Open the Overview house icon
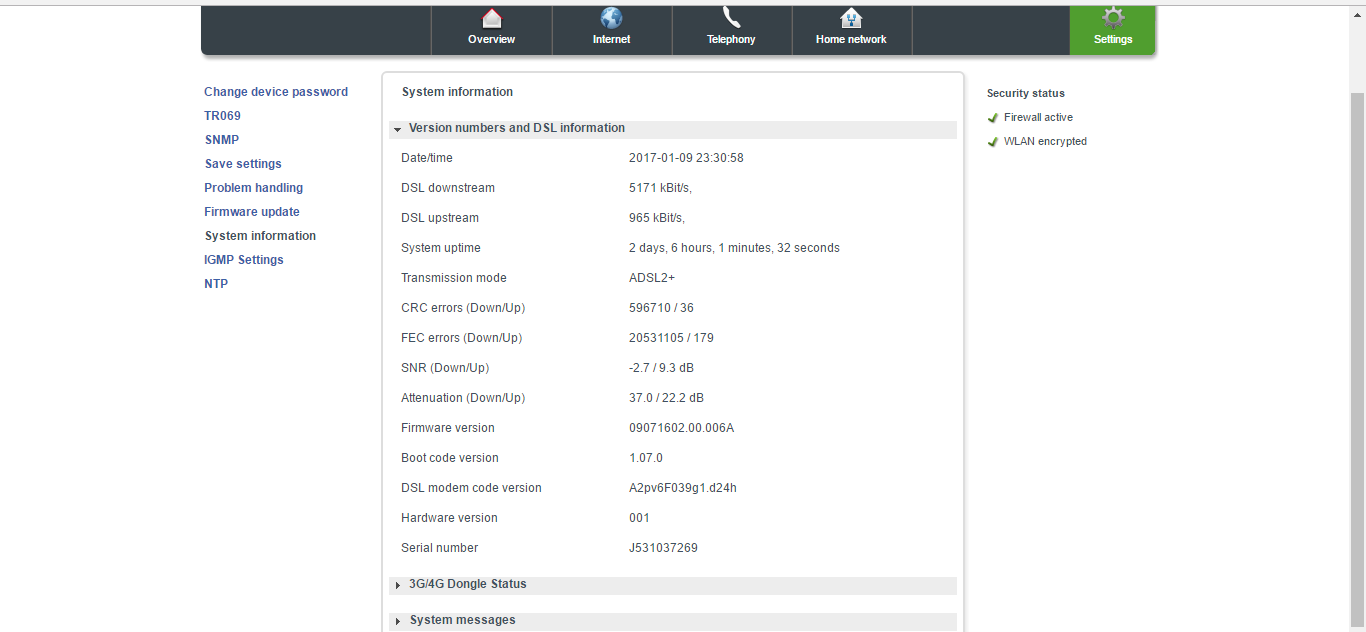Viewport: 1366px width, 632px height. pyautogui.click(x=491, y=18)
